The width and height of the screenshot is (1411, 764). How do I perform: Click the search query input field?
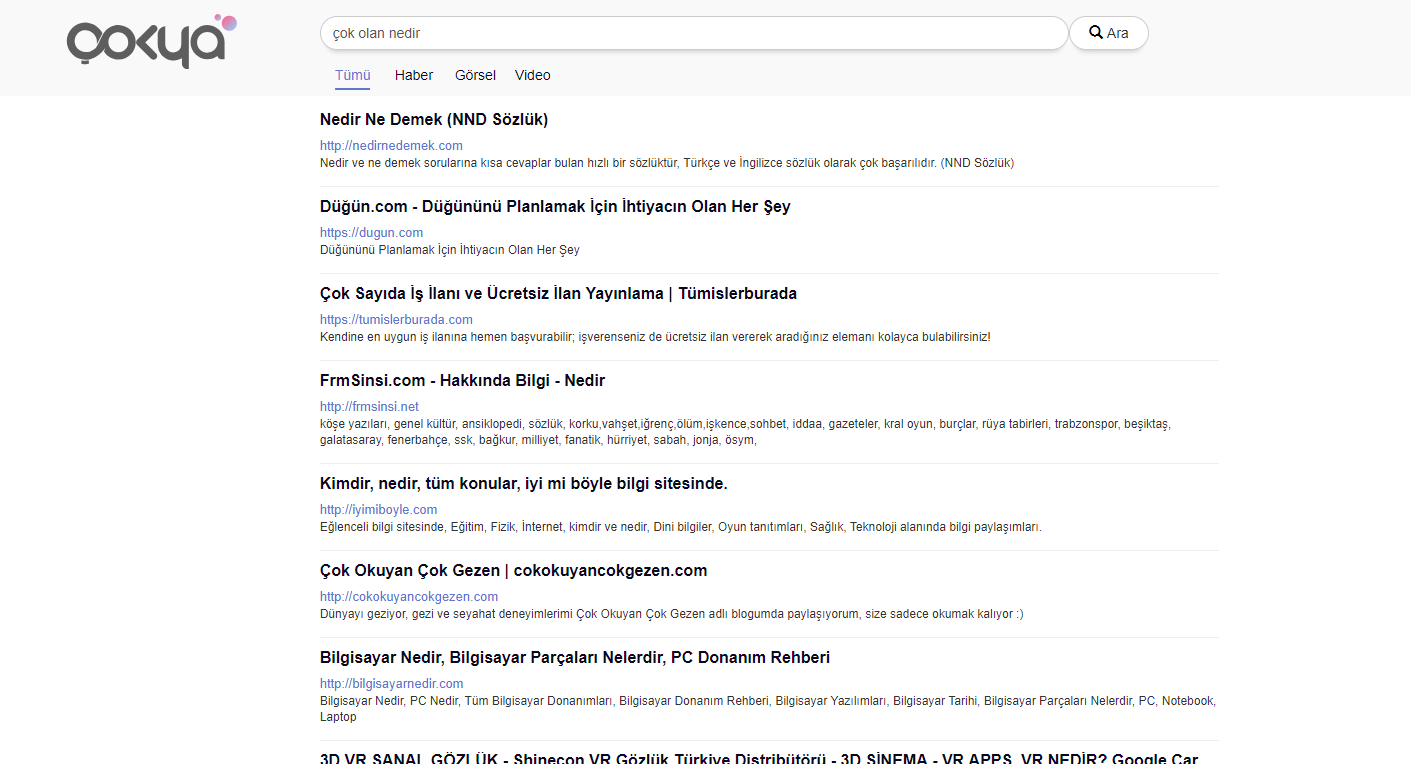(694, 33)
